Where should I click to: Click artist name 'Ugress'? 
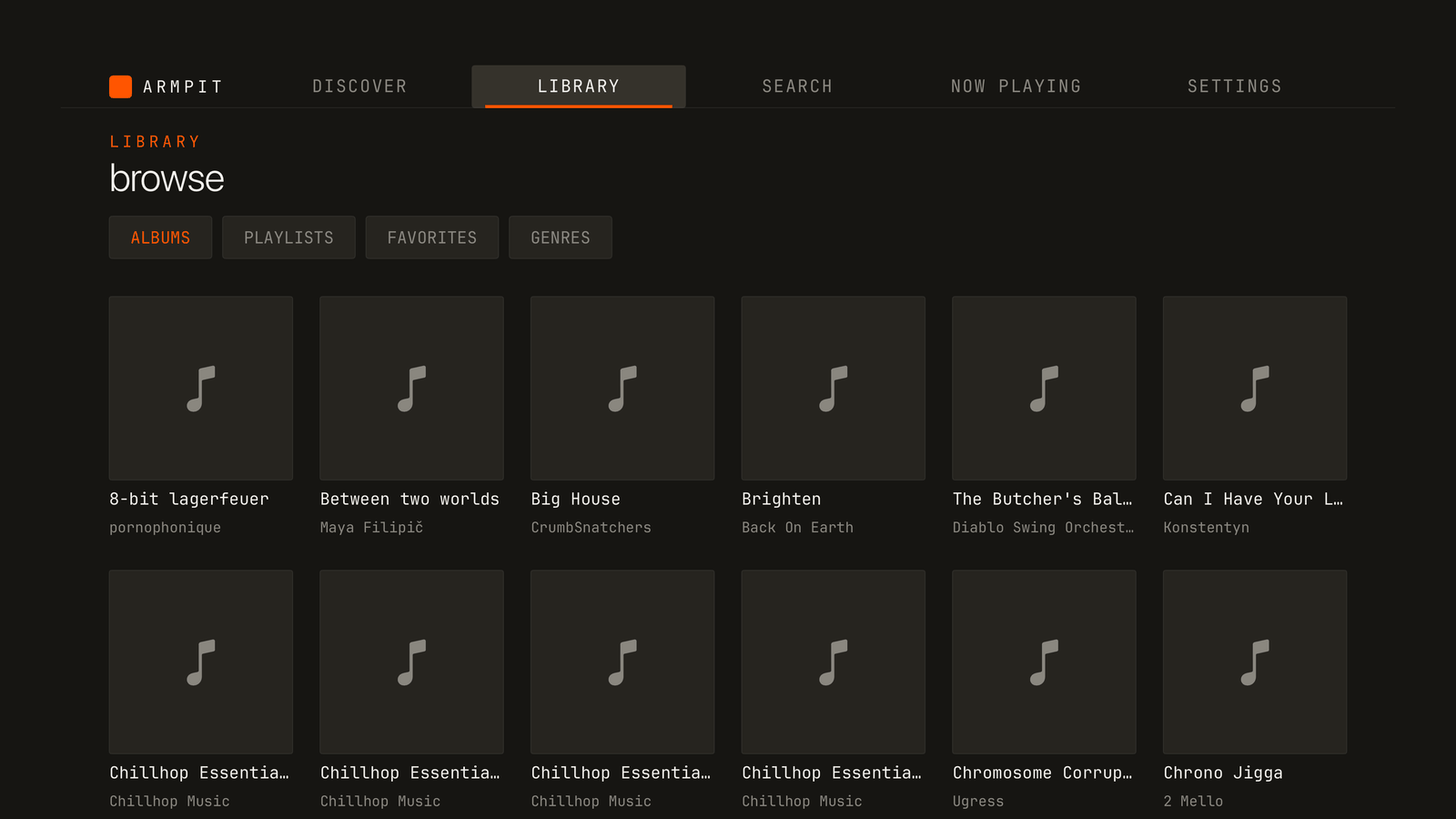[978, 802]
